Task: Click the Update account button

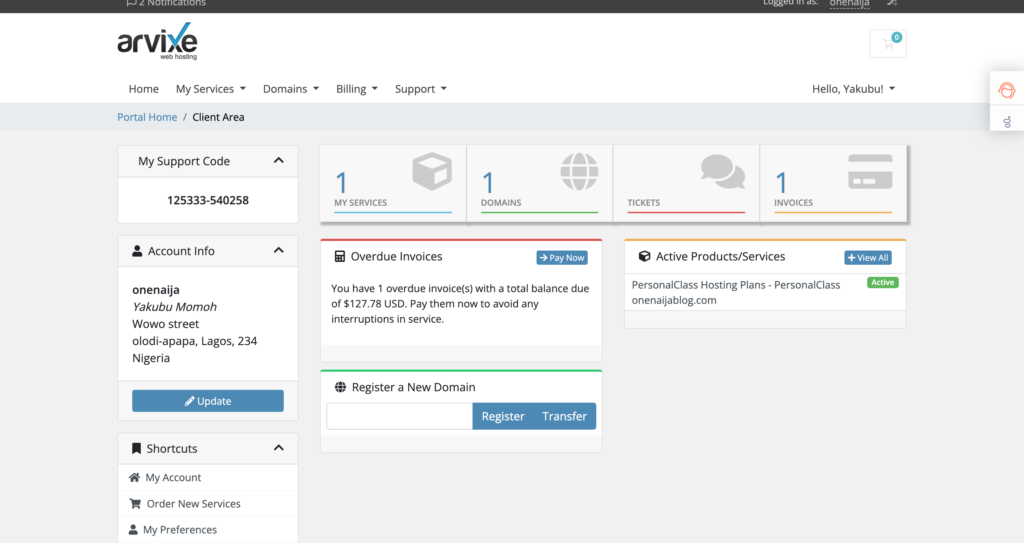Action: click(x=208, y=401)
